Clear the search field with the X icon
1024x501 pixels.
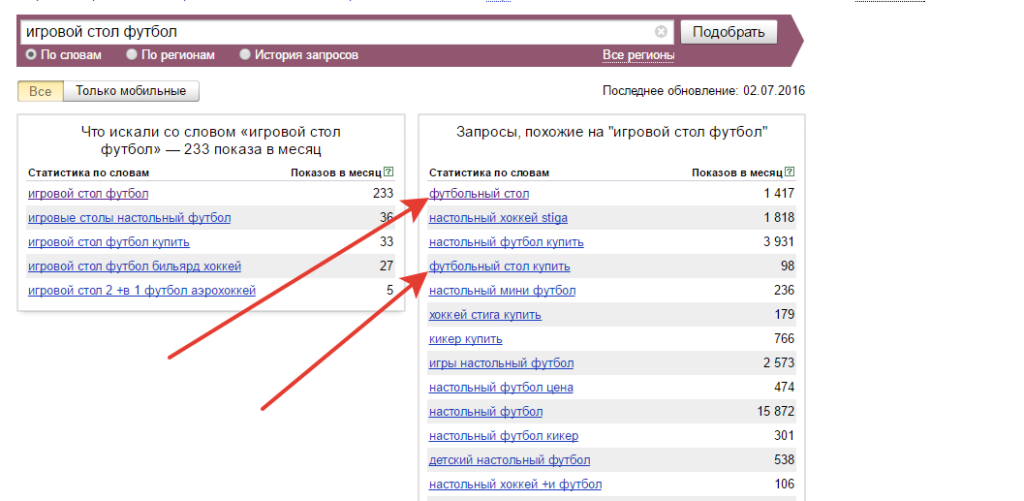pyautogui.click(x=661, y=32)
